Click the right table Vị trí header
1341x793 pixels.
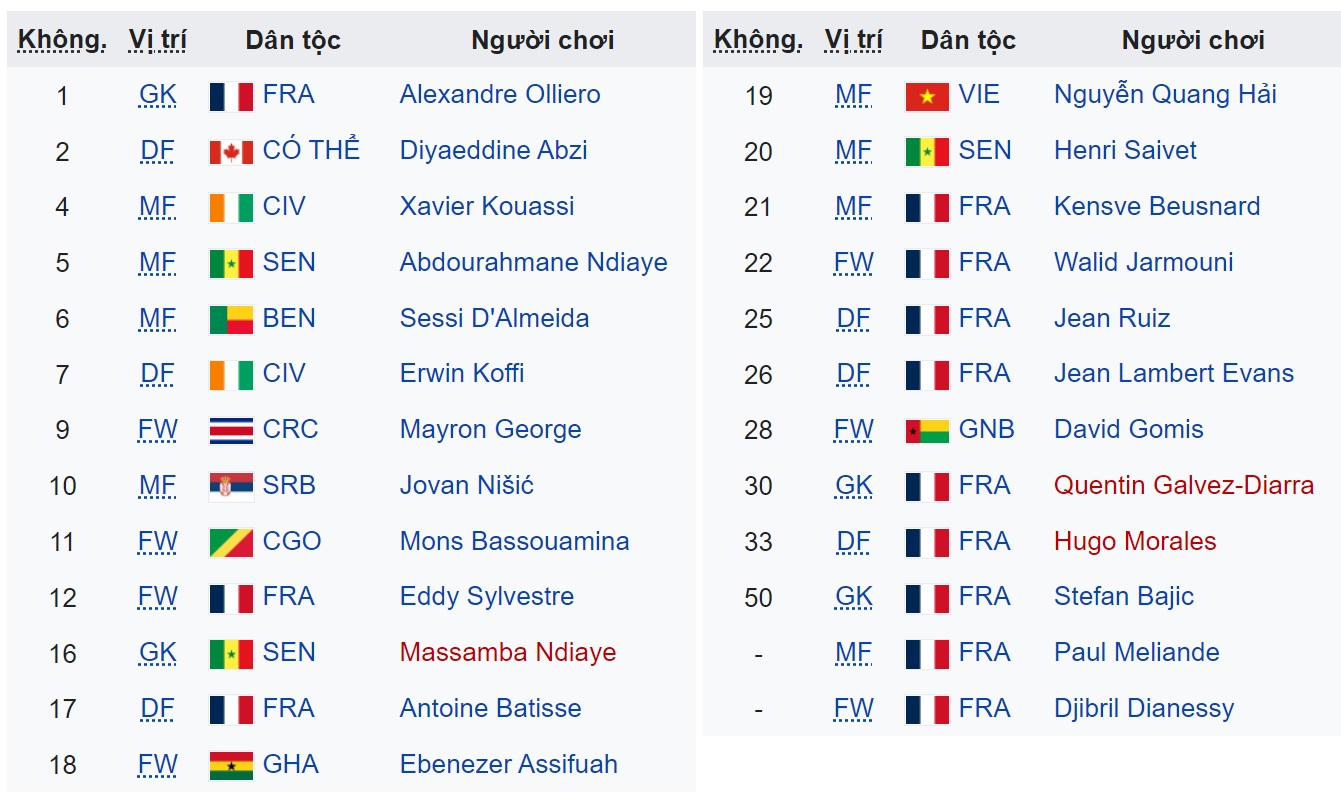pyautogui.click(x=853, y=40)
